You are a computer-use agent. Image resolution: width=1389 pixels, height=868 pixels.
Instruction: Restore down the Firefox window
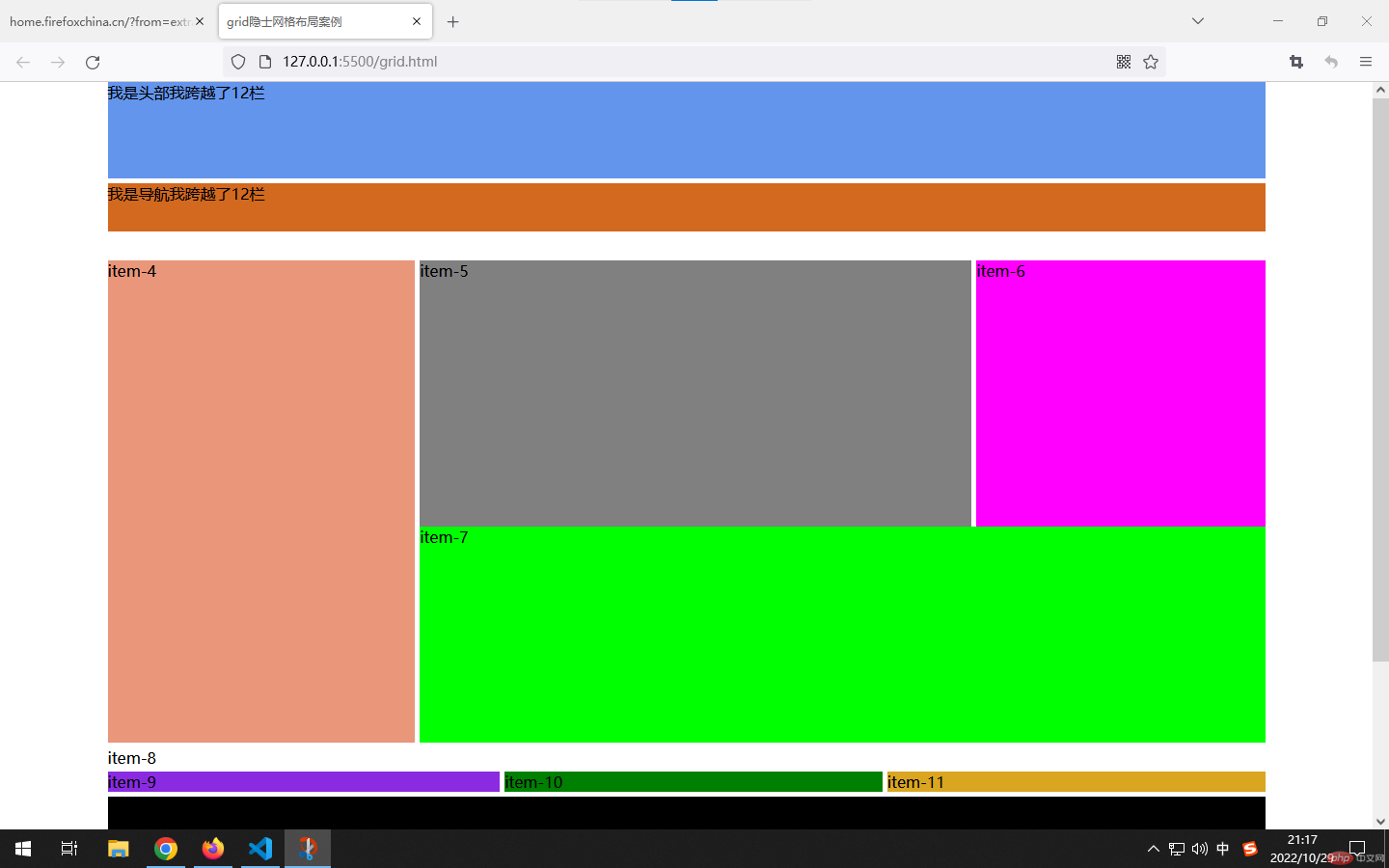pos(1322,21)
